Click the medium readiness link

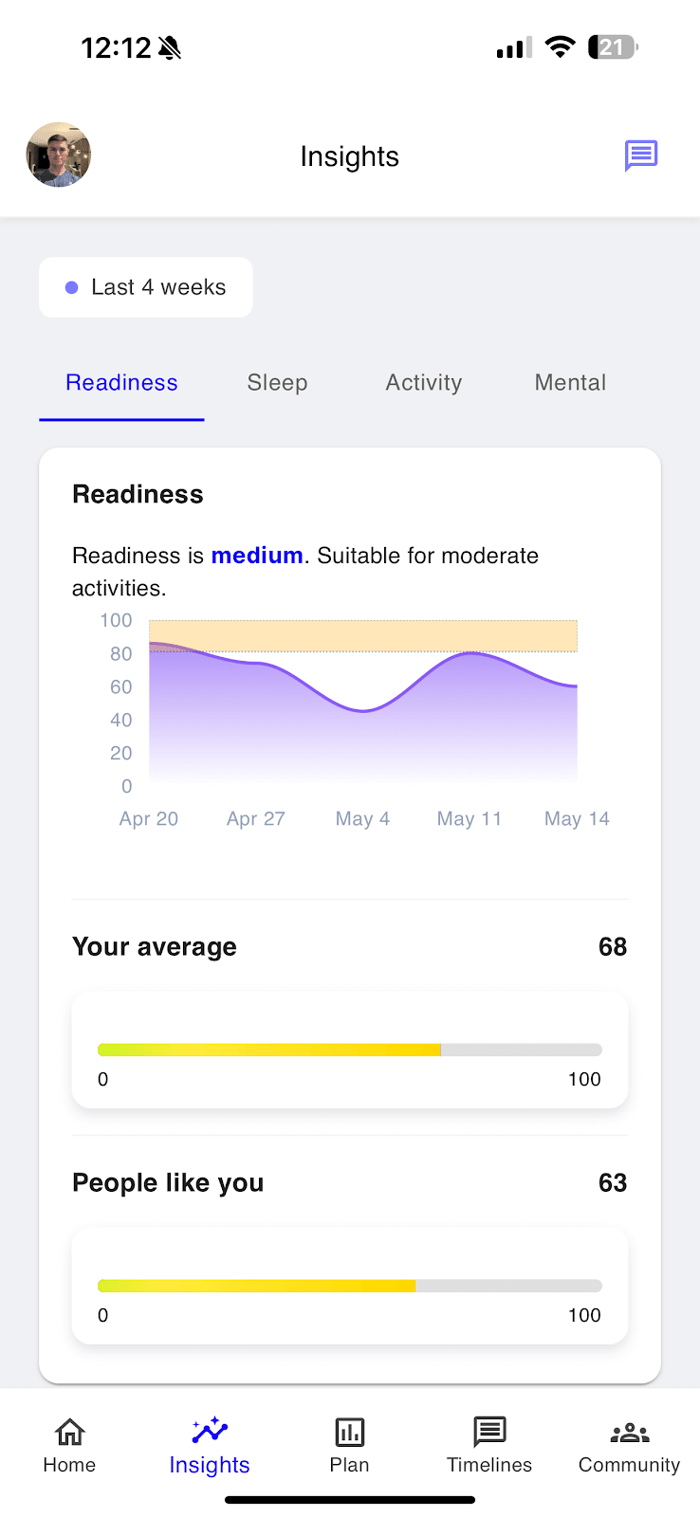tap(257, 555)
